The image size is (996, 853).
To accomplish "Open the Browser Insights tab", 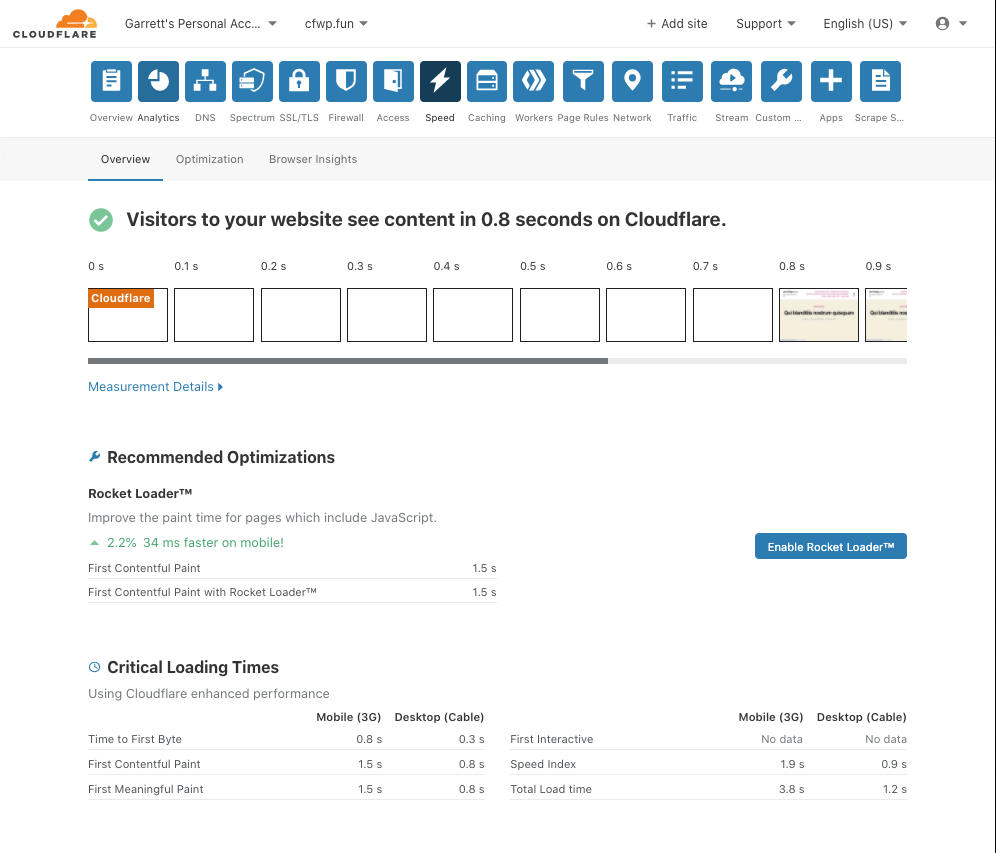I will [313, 159].
